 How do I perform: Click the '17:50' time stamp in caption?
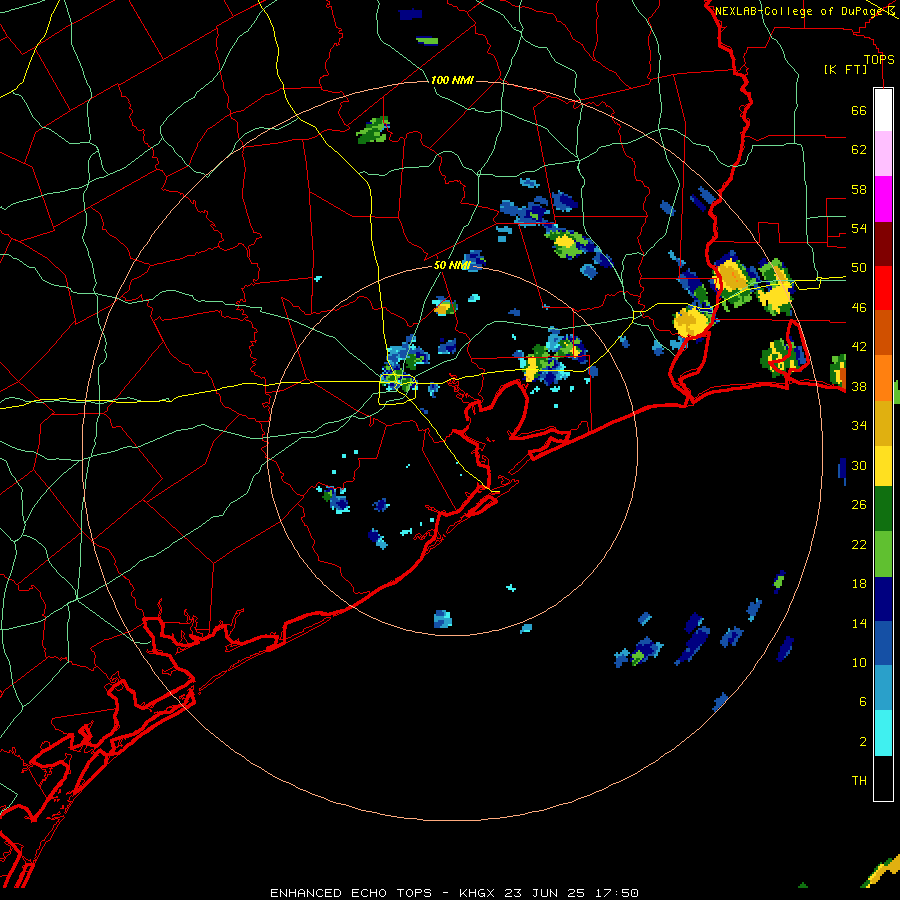617,893
